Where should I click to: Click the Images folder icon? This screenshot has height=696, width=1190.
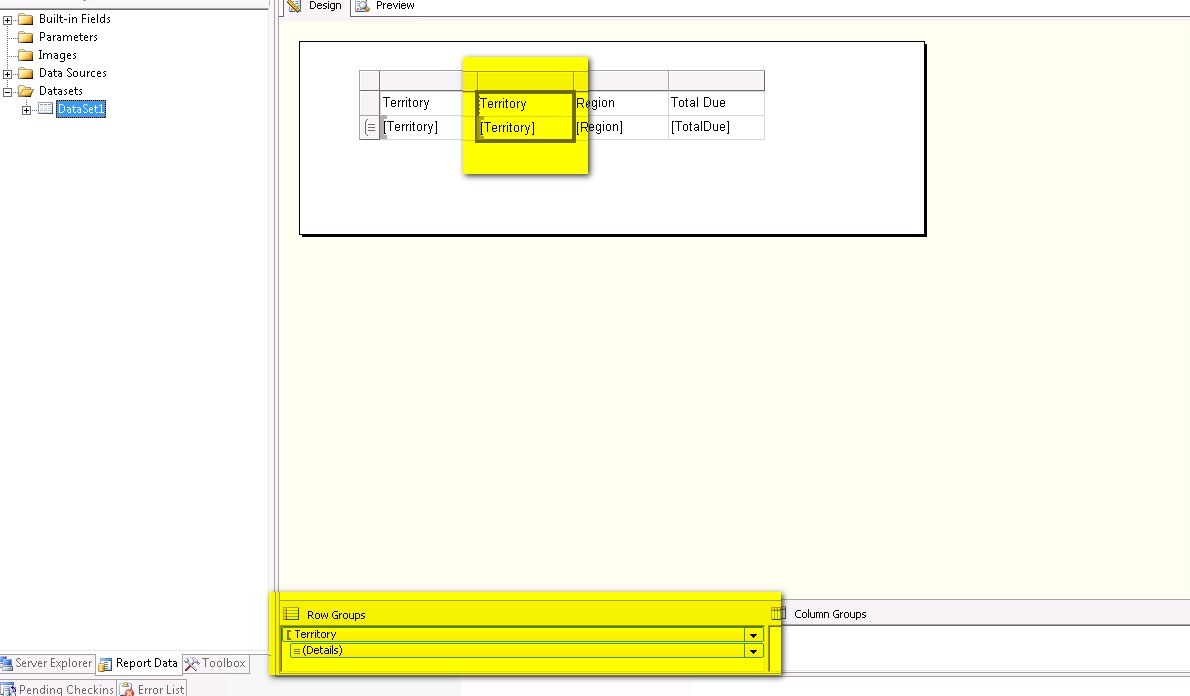pos(25,55)
